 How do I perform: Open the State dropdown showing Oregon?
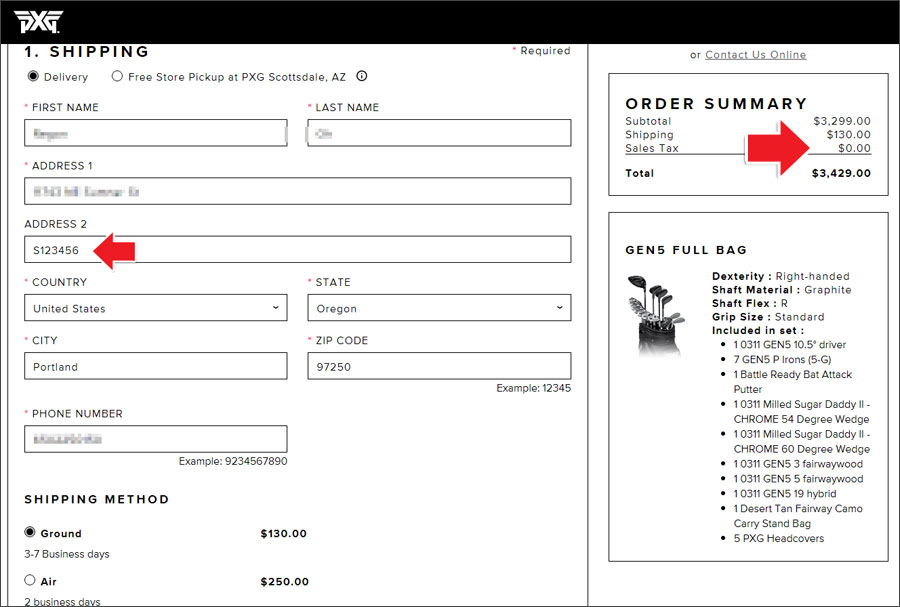click(x=439, y=308)
